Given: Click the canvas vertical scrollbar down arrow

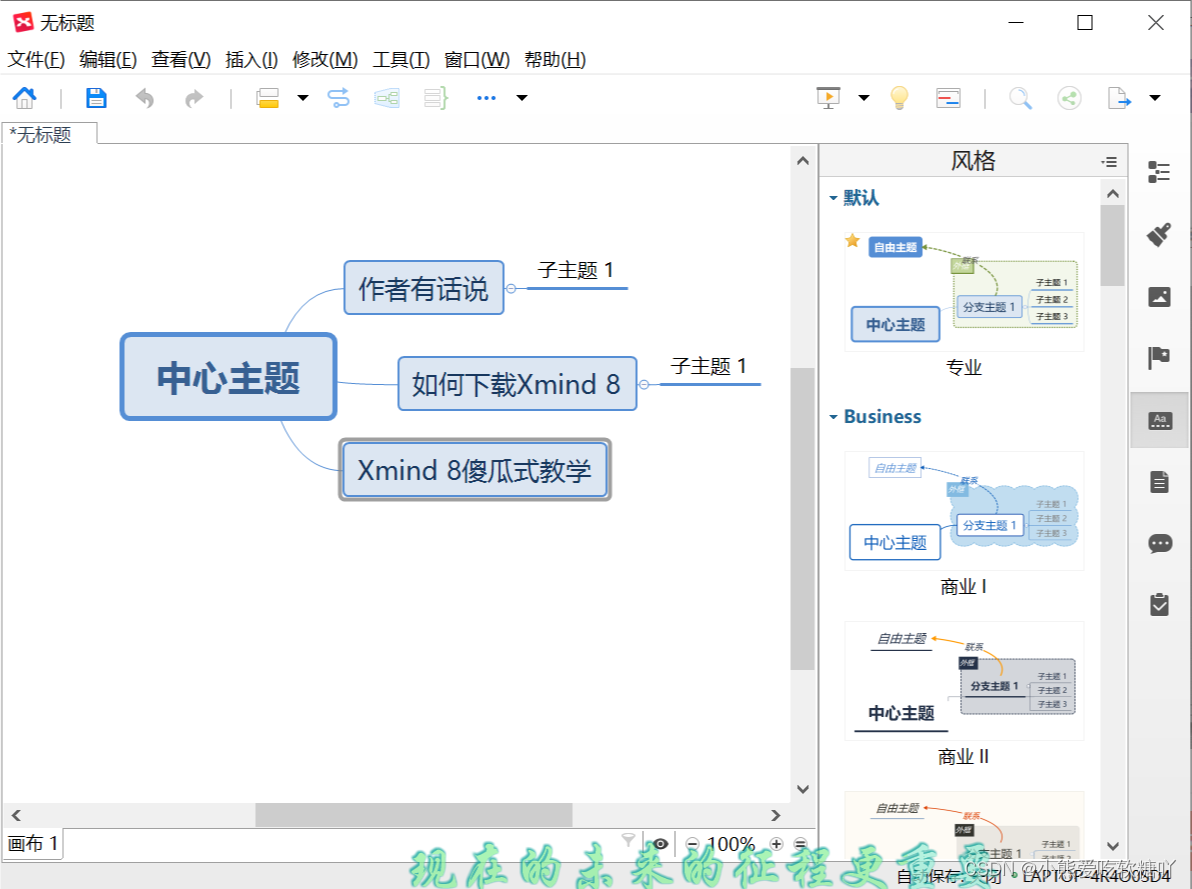Looking at the screenshot, I should [x=803, y=789].
